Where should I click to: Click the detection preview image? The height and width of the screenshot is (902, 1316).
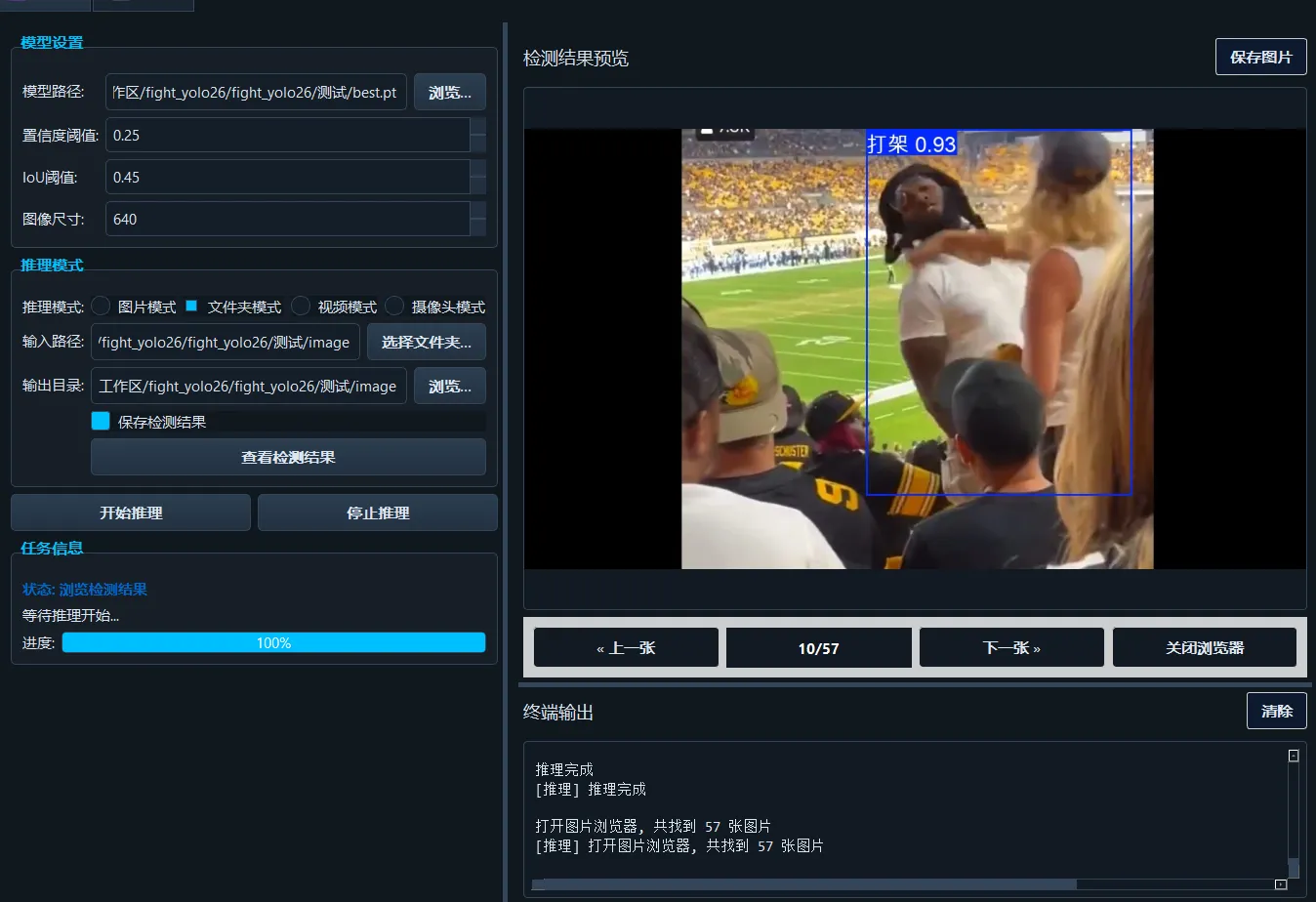pyautogui.click(x=918, y=348)
